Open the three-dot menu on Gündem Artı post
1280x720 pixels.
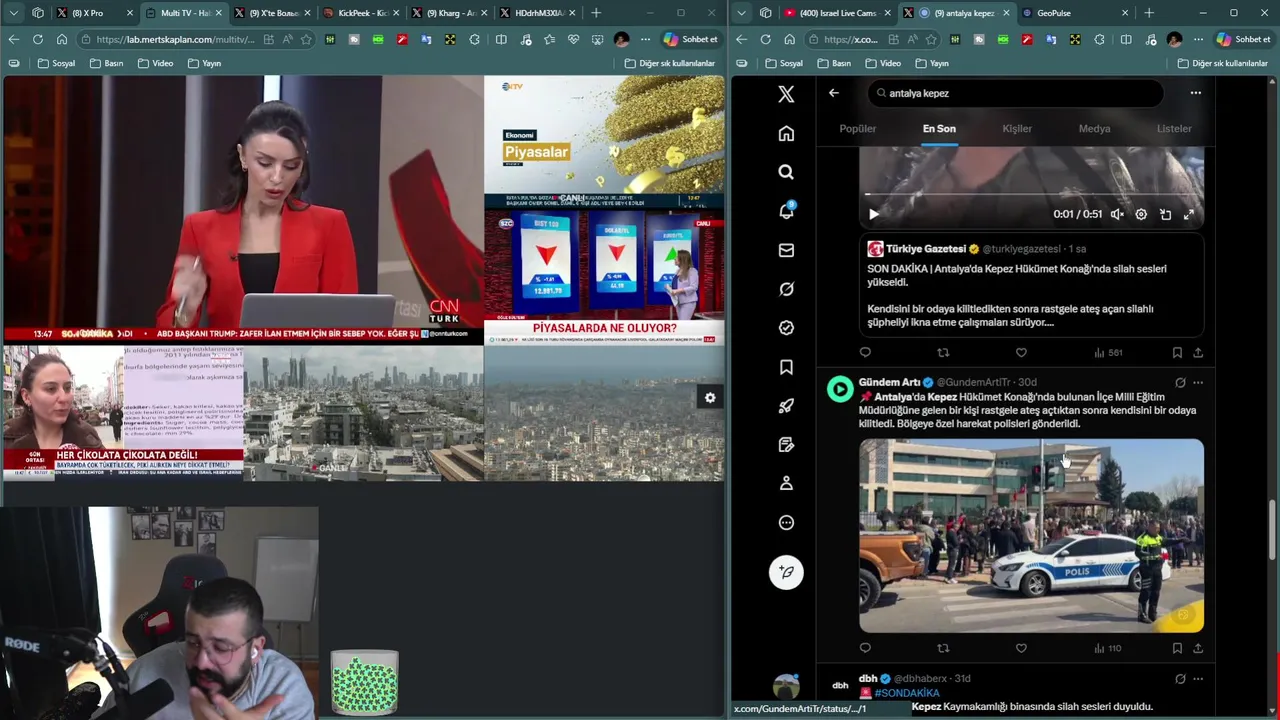pos(1198,382)
